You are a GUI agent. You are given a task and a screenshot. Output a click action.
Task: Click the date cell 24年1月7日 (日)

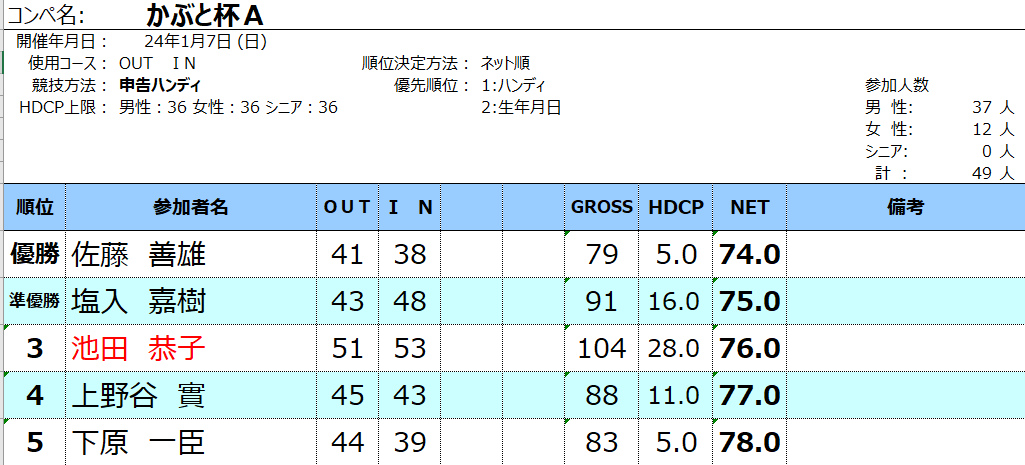pyautogui.click(x=205, y=42)
